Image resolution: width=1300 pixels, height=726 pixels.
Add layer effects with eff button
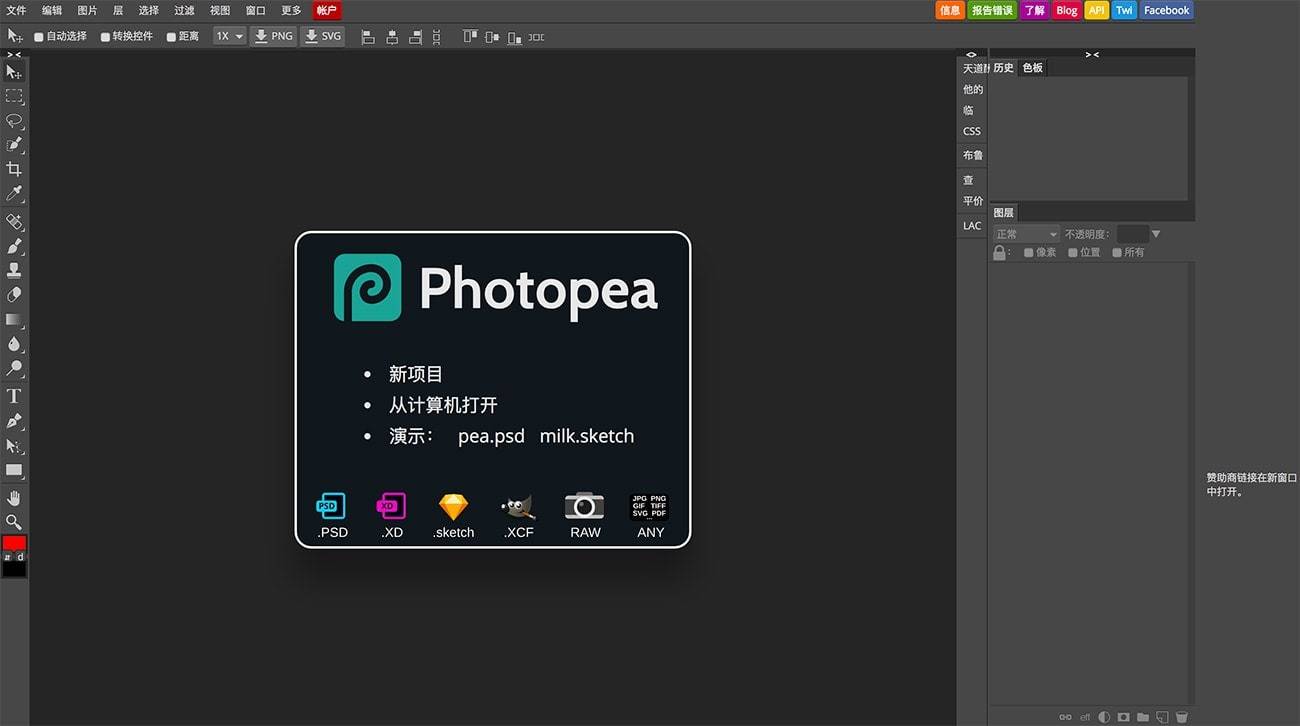(1085, 717)
